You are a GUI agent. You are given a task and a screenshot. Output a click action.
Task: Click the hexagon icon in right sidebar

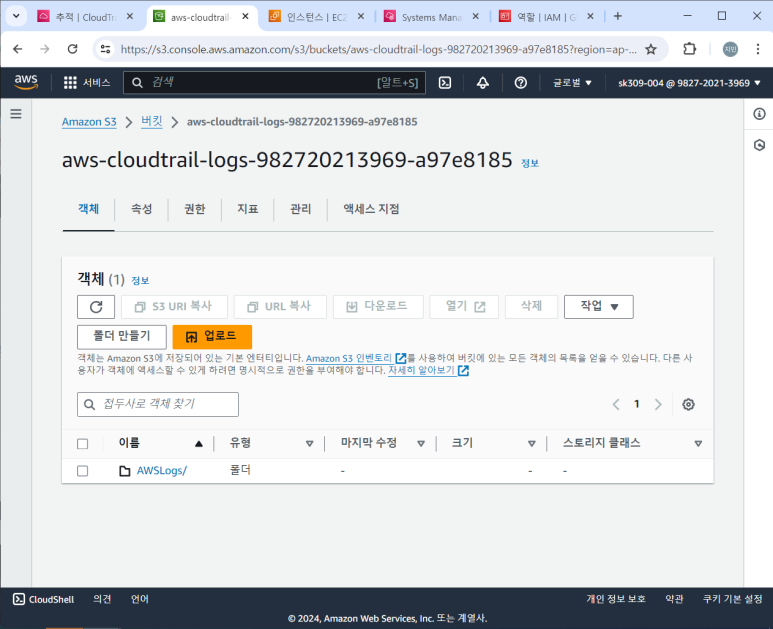pos(759,145)
